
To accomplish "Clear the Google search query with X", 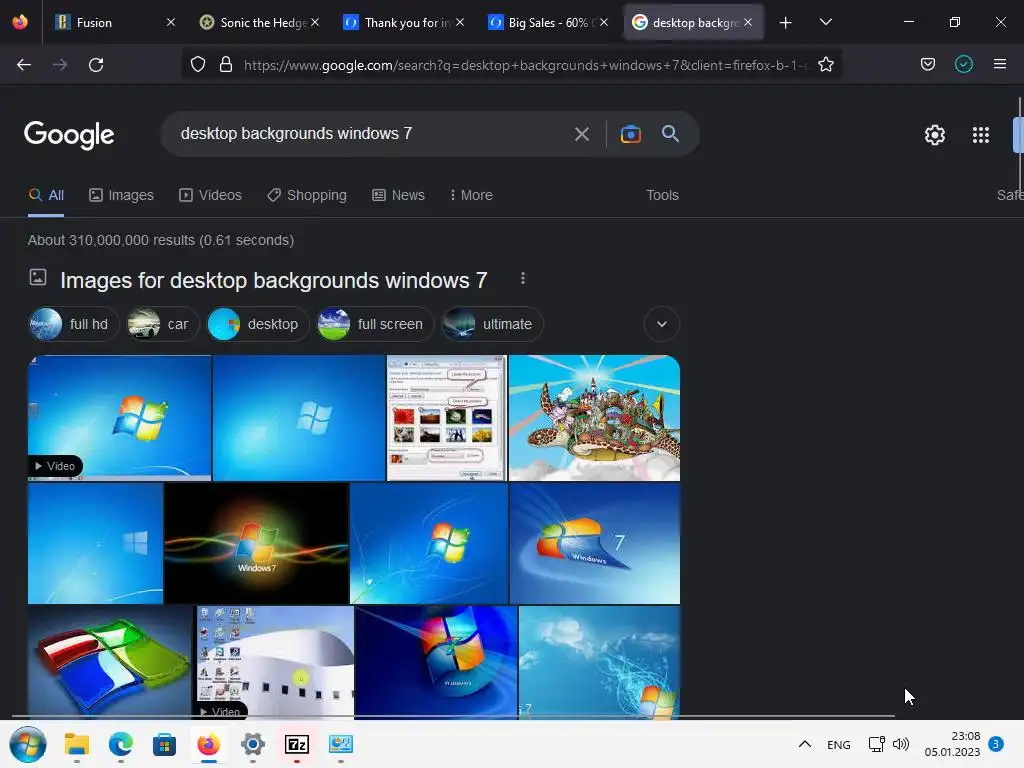I will (x=581, y=135).
